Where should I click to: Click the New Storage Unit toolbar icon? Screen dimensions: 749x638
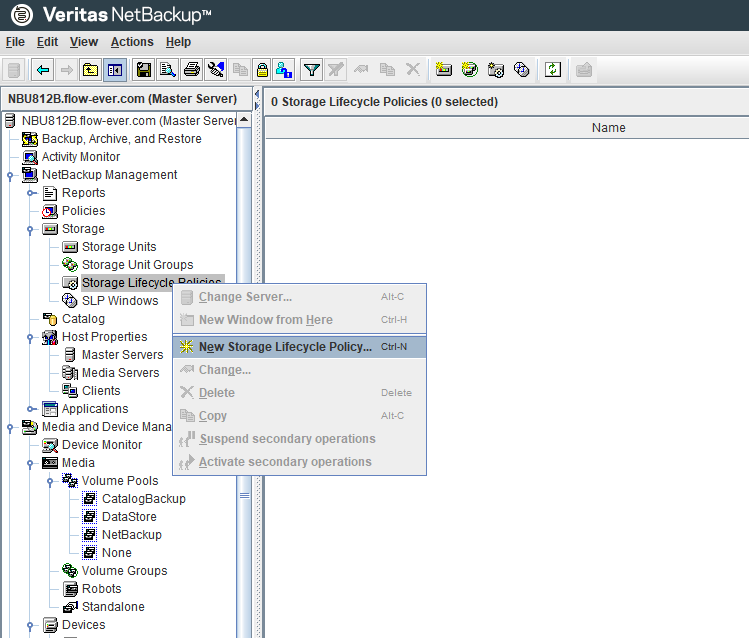pyautogui.click(x=444, y=70)
